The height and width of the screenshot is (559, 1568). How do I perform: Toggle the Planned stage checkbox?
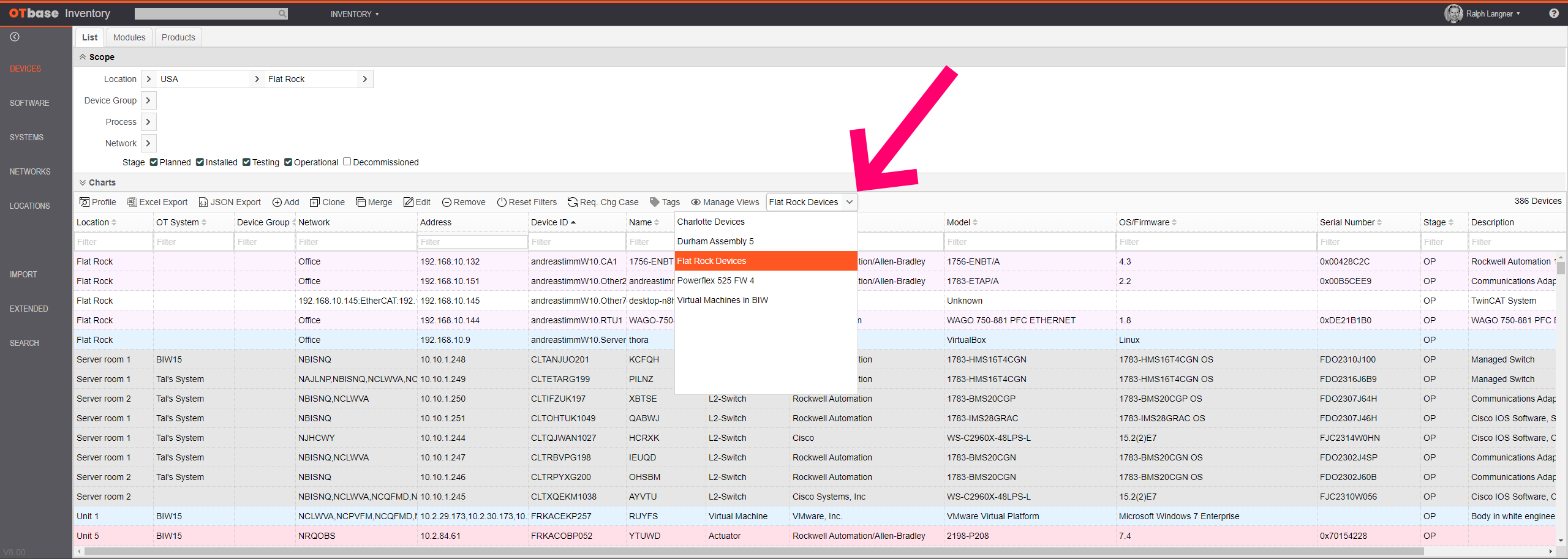pyautogui.click(x=154, y=162)
